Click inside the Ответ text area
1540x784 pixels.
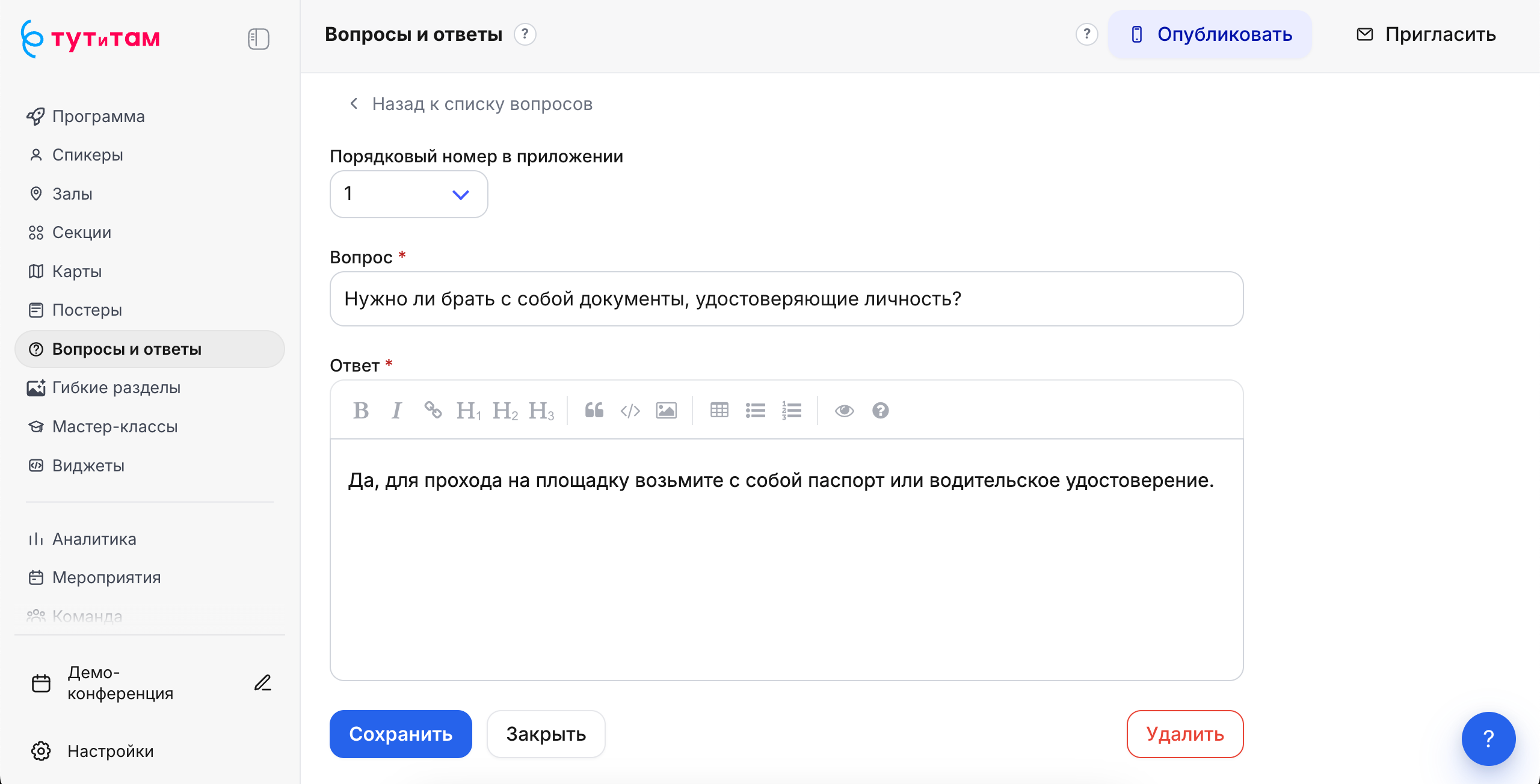point(786,559)
